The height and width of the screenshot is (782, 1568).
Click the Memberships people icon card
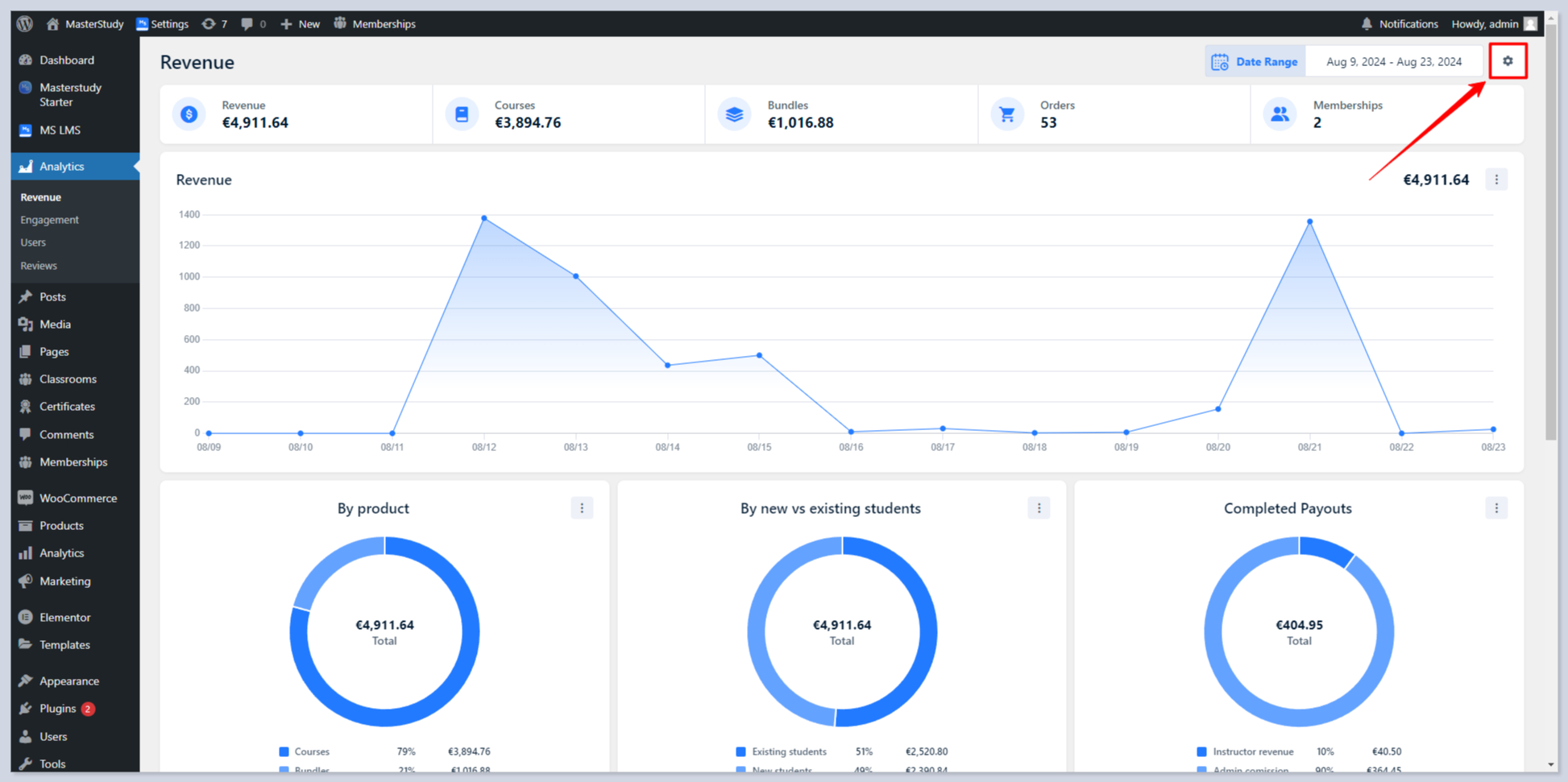click(1279, 114)
